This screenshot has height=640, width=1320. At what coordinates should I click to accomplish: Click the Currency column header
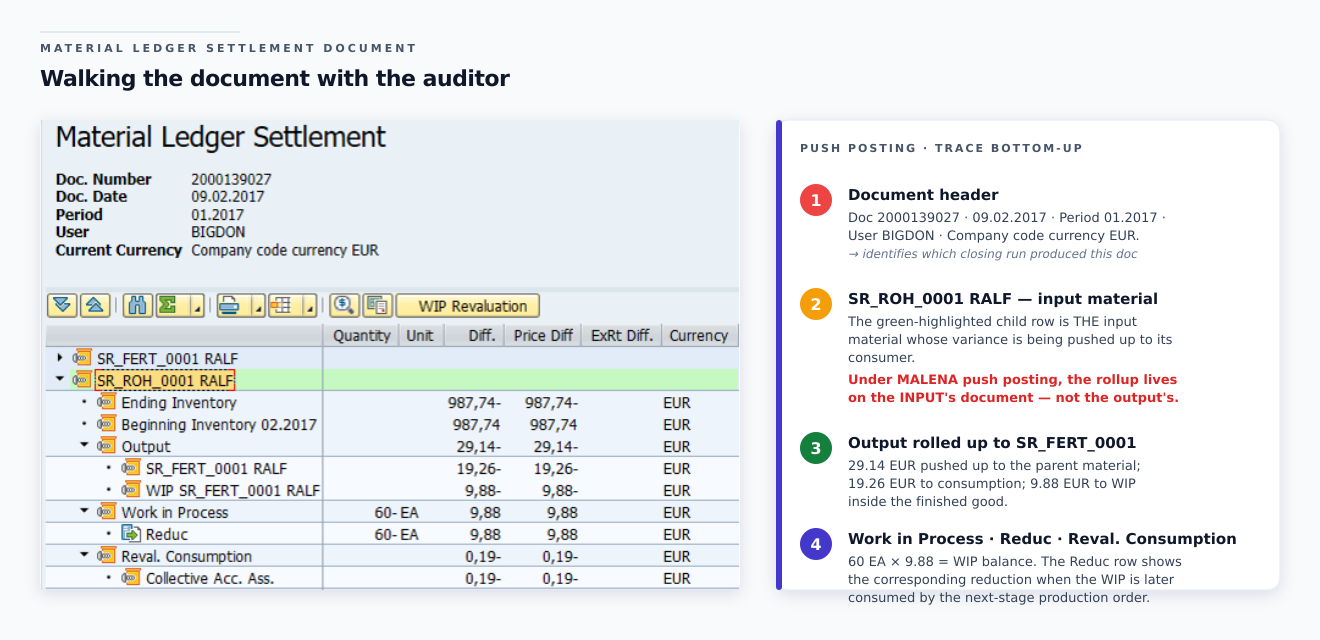pos(699,335)
